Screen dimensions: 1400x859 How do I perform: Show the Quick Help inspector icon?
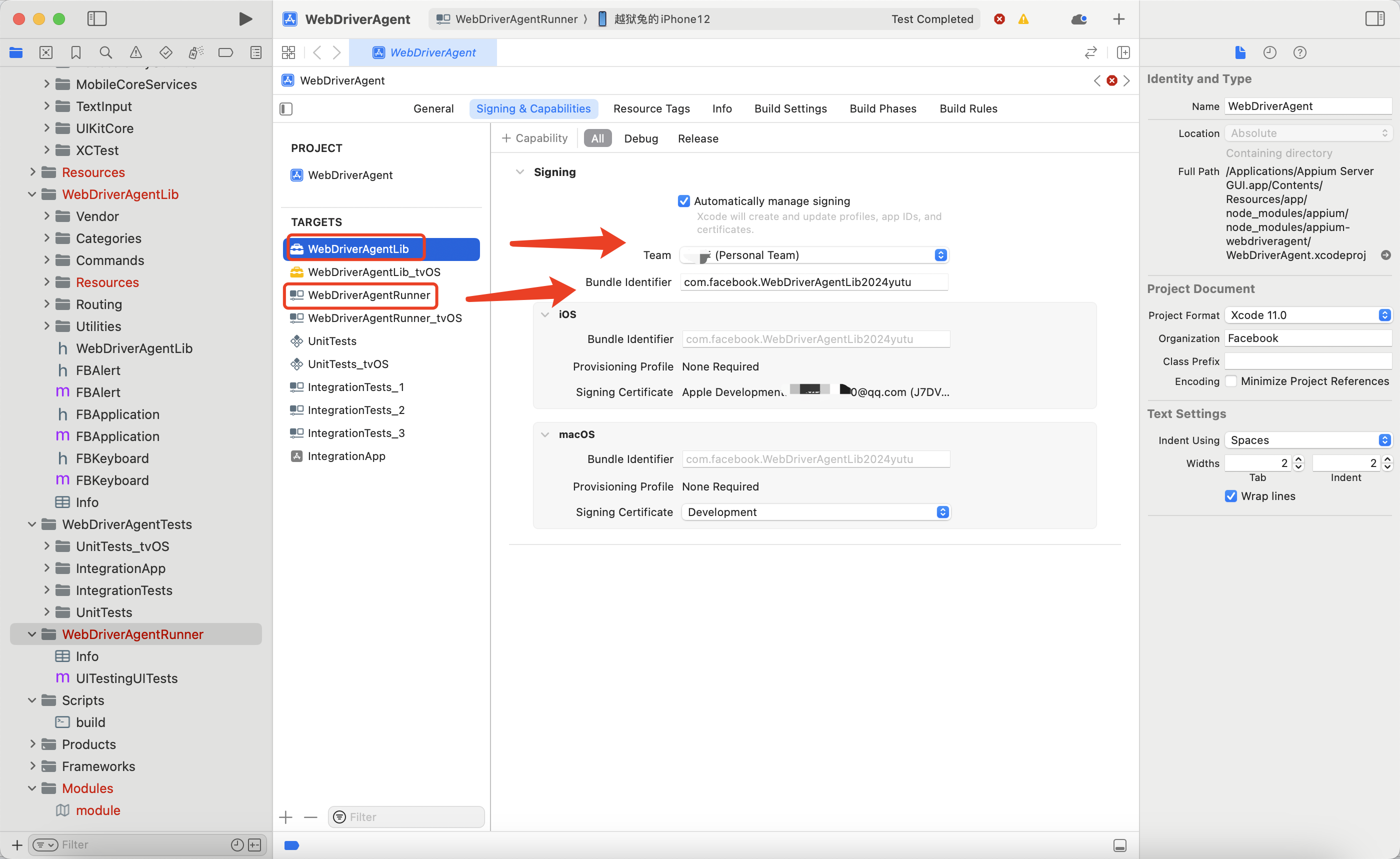click(x=1300, y=53)
